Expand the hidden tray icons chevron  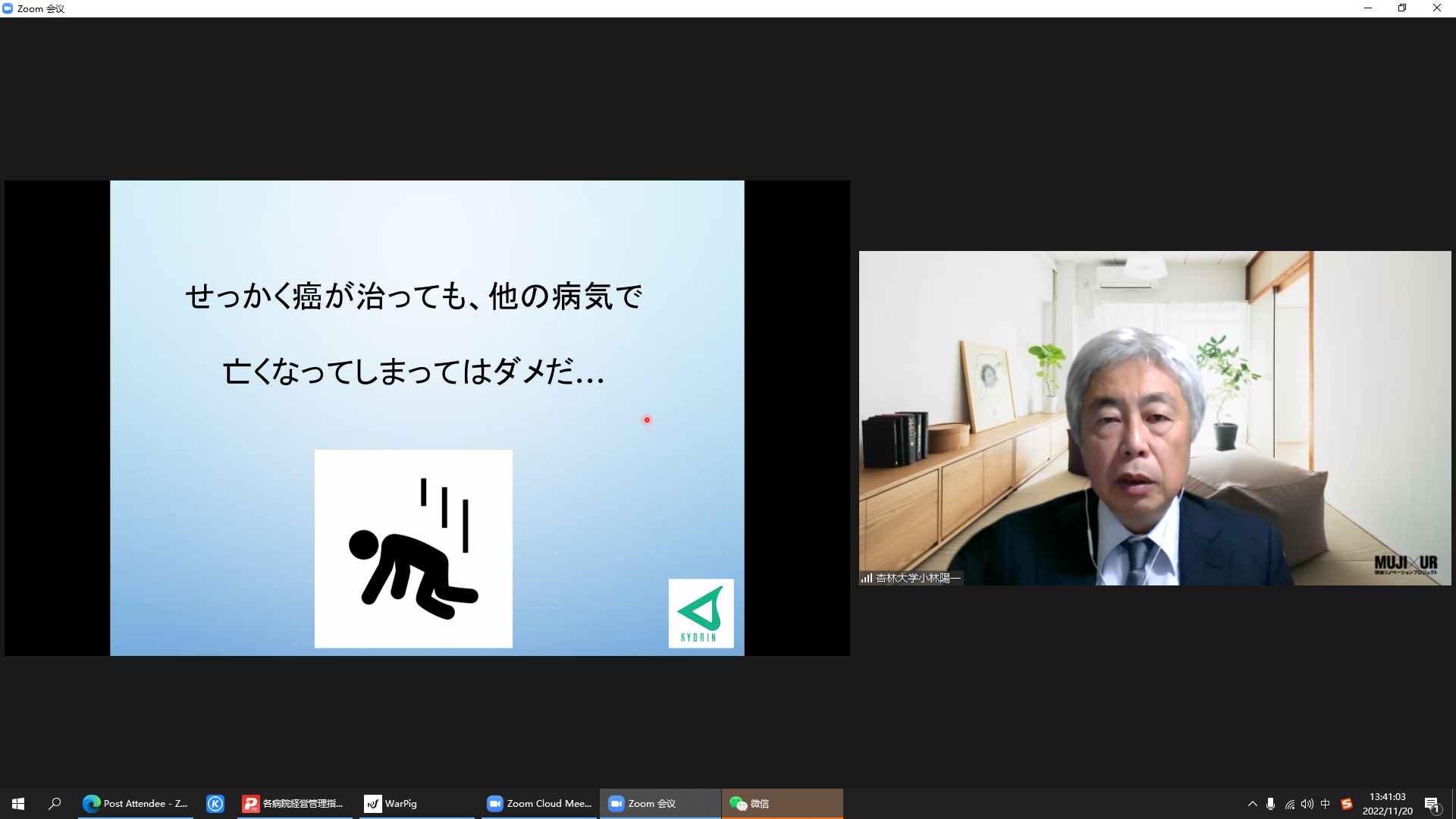click(1252, 804)
